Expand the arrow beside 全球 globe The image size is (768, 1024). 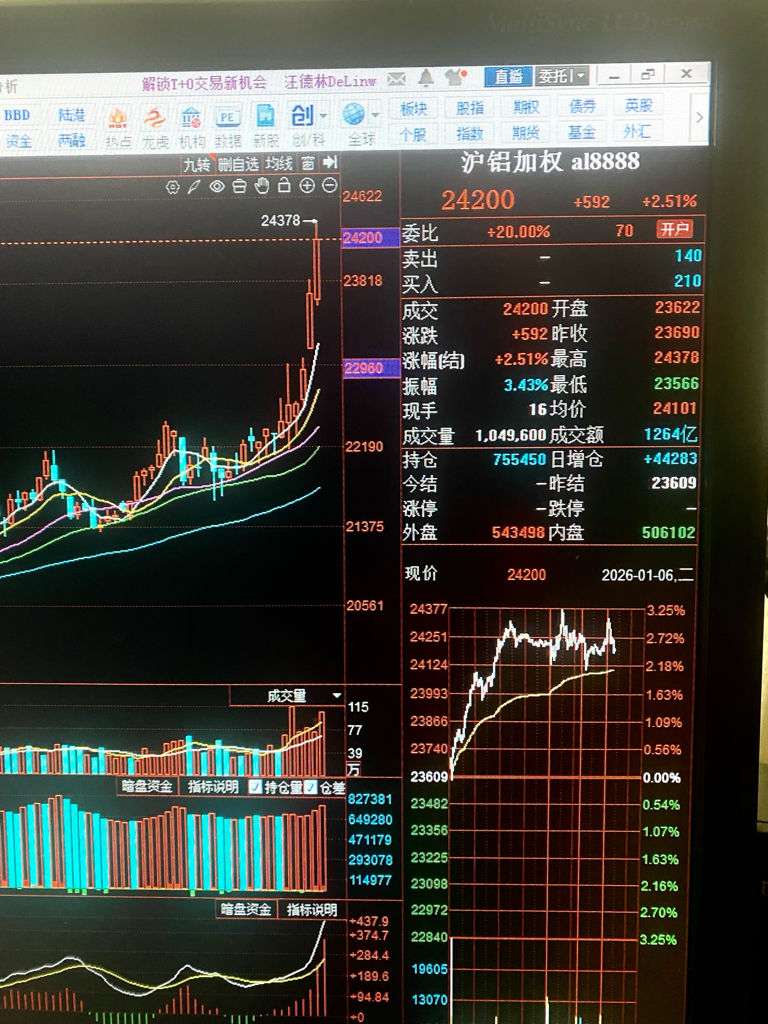pyautogui.click(x=376, y=116)
